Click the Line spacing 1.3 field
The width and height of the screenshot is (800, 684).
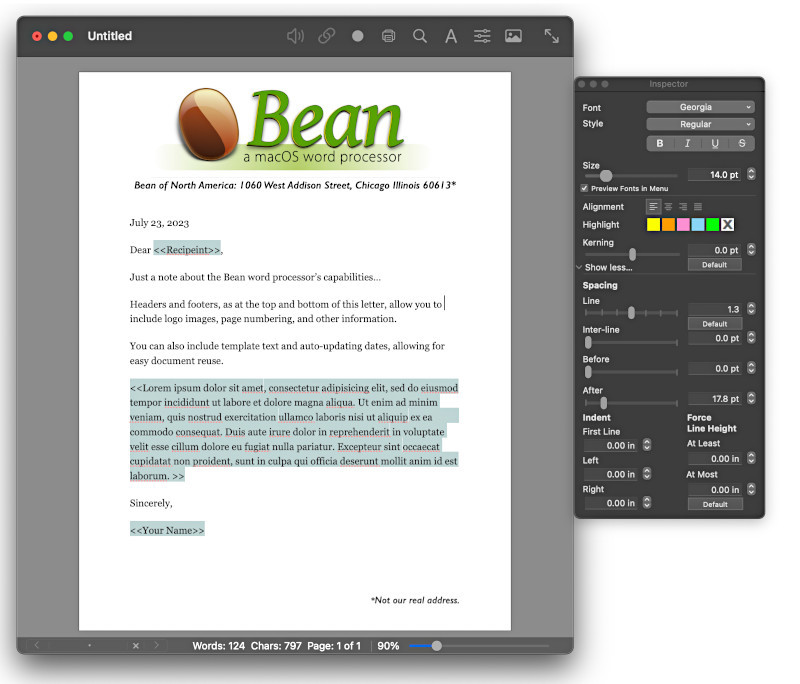click(715, 309)
